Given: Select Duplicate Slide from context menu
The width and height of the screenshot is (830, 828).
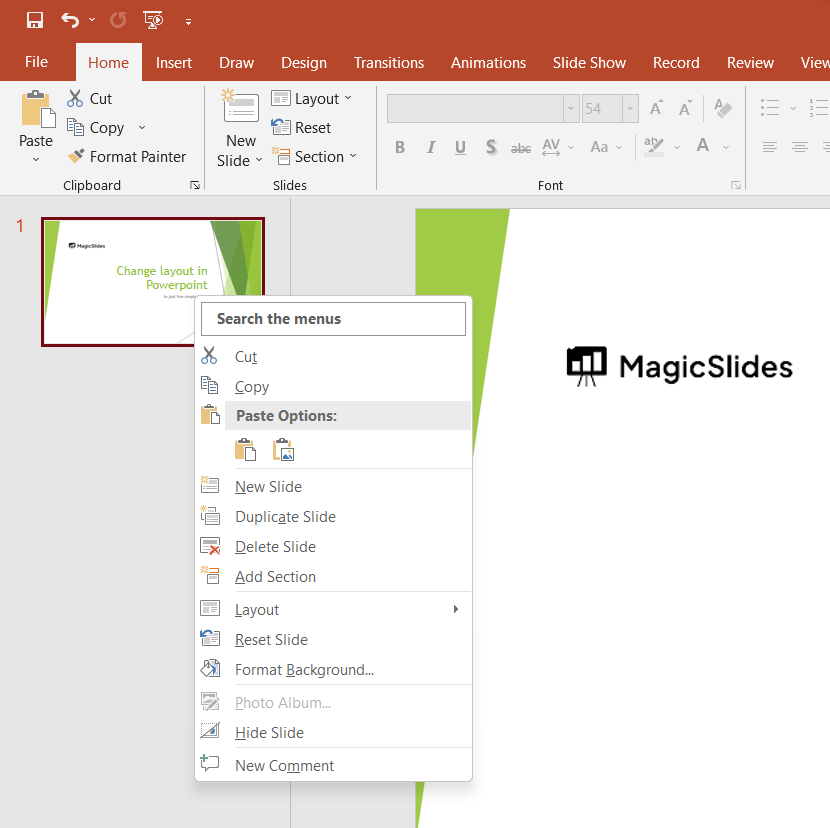Looking at the screenshot, I should click(x=285, y=517).
